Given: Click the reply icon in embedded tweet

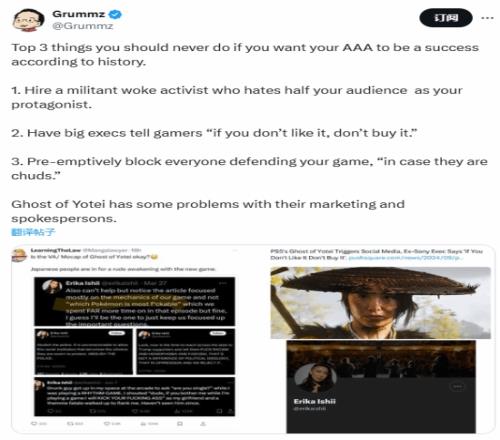Looking at the screenshot, I should click(34, 424).
